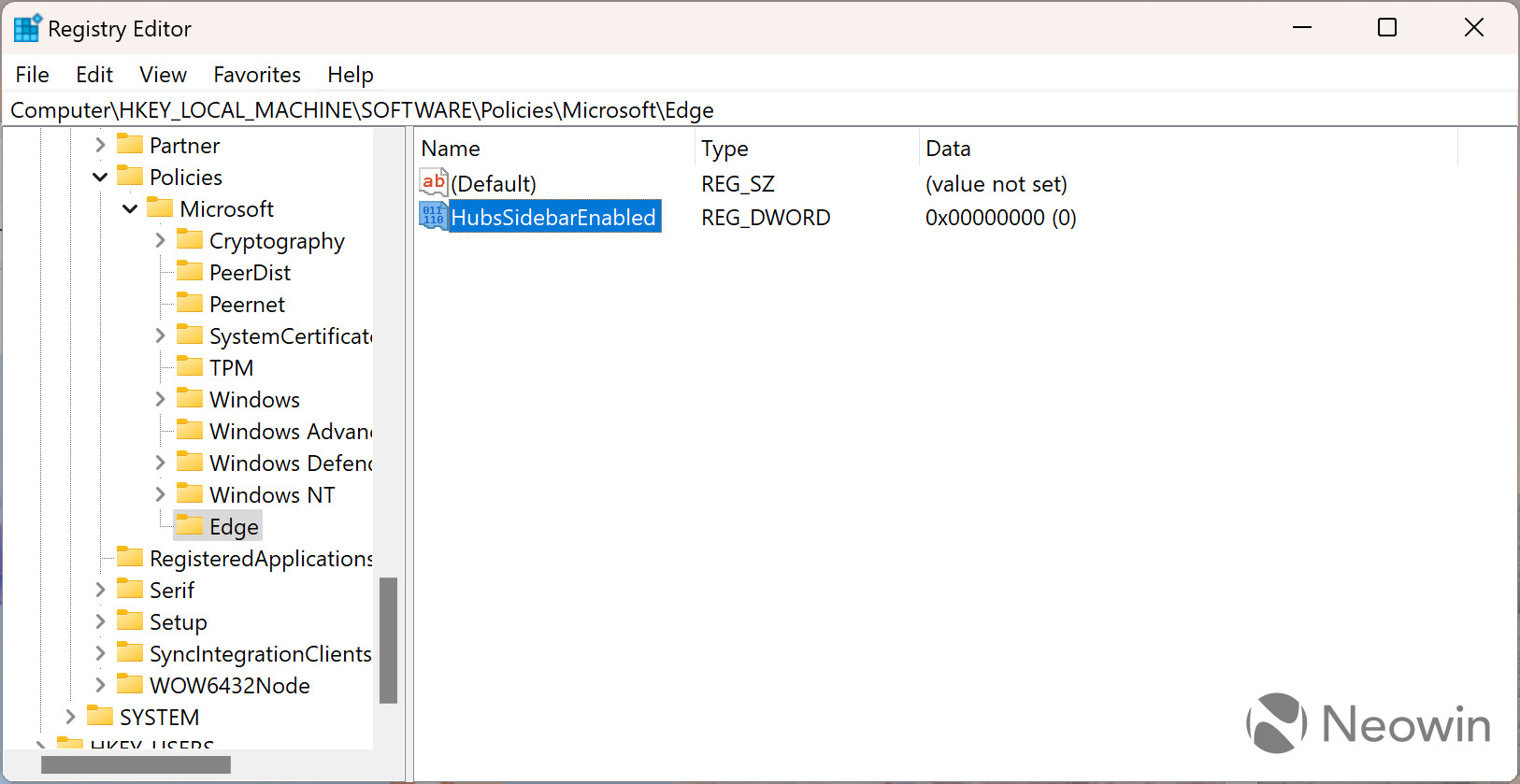Expand the Setup key

(100, 622)
